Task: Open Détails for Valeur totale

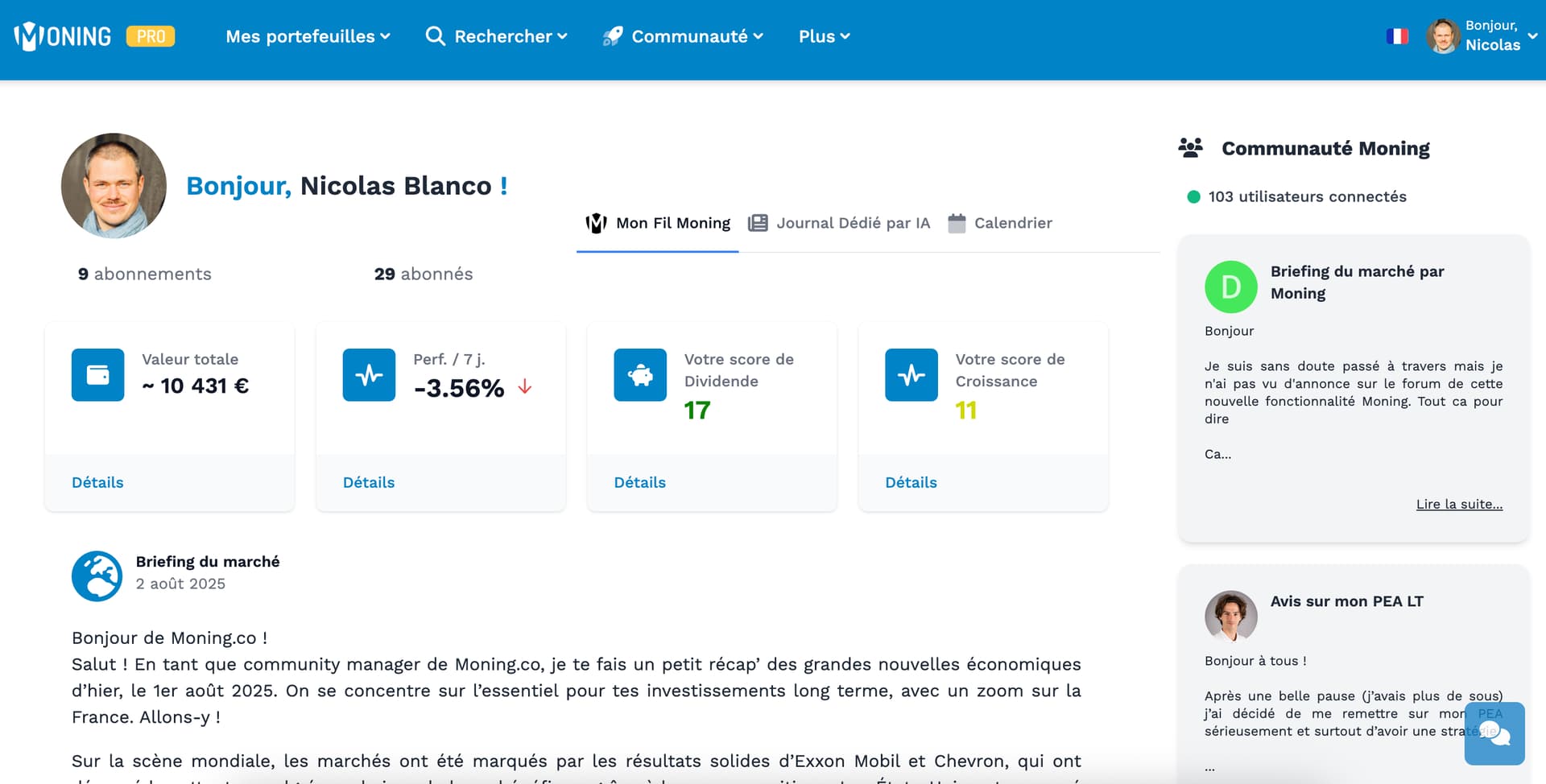Action: tap(97, 482)
